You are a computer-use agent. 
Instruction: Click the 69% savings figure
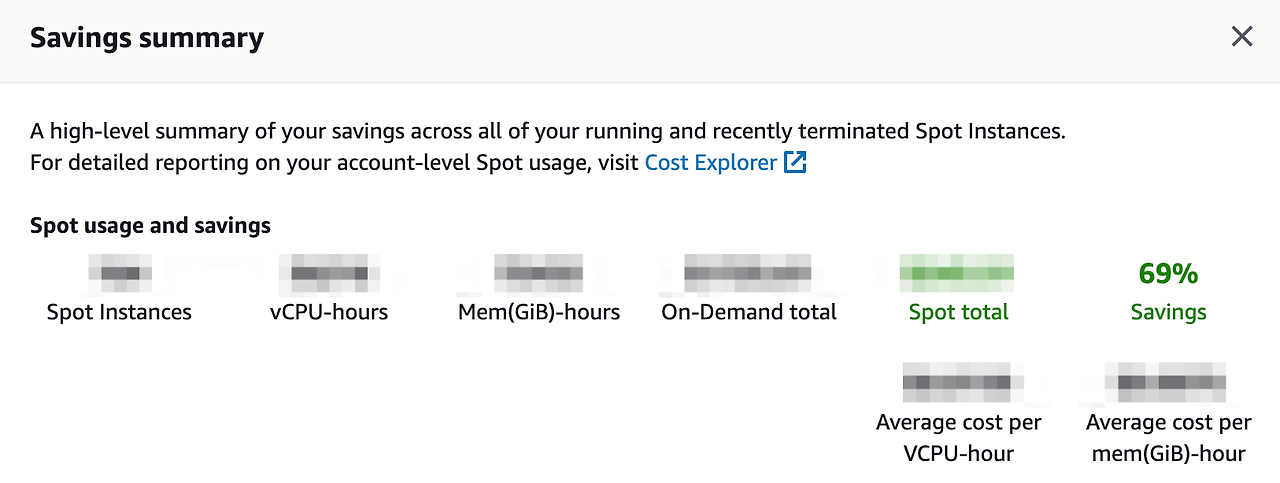pyautogui.click(x=1169, y=273)
